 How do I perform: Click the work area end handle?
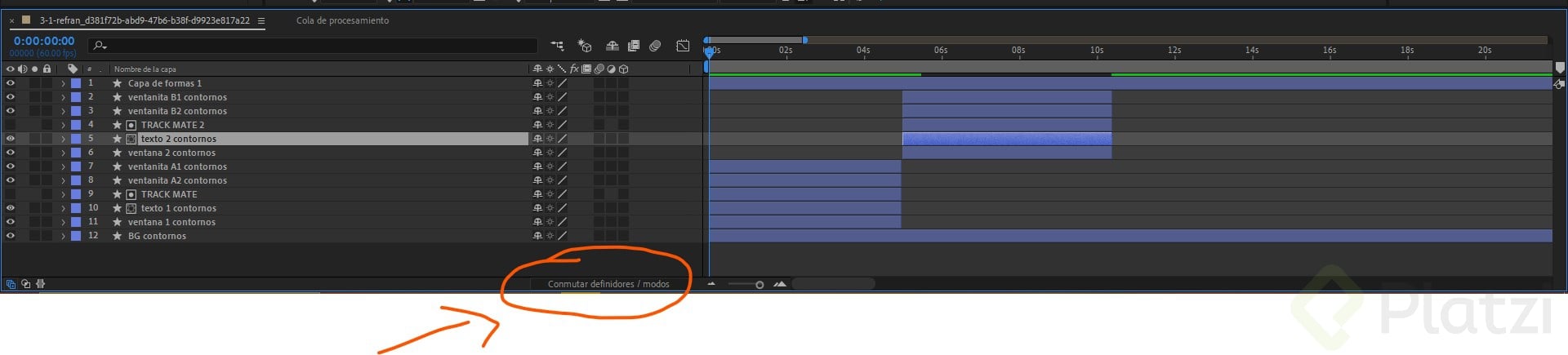[805, 39]
